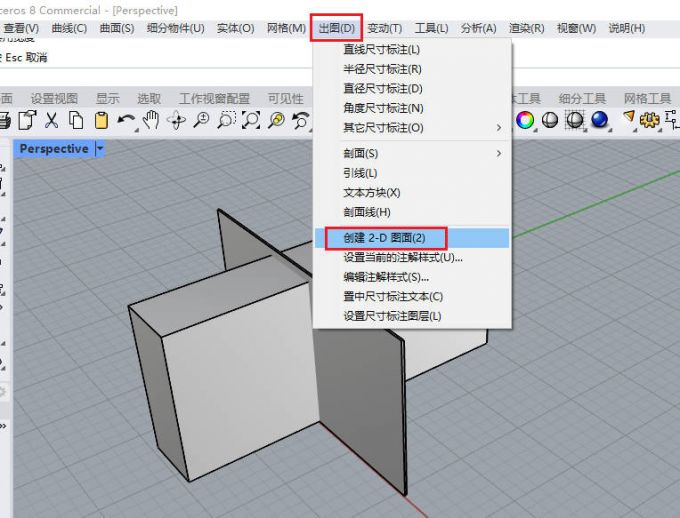Click the New document icon in toolbar
The height and width of the screenshot is (518, 680).
[x=27, y=120]
